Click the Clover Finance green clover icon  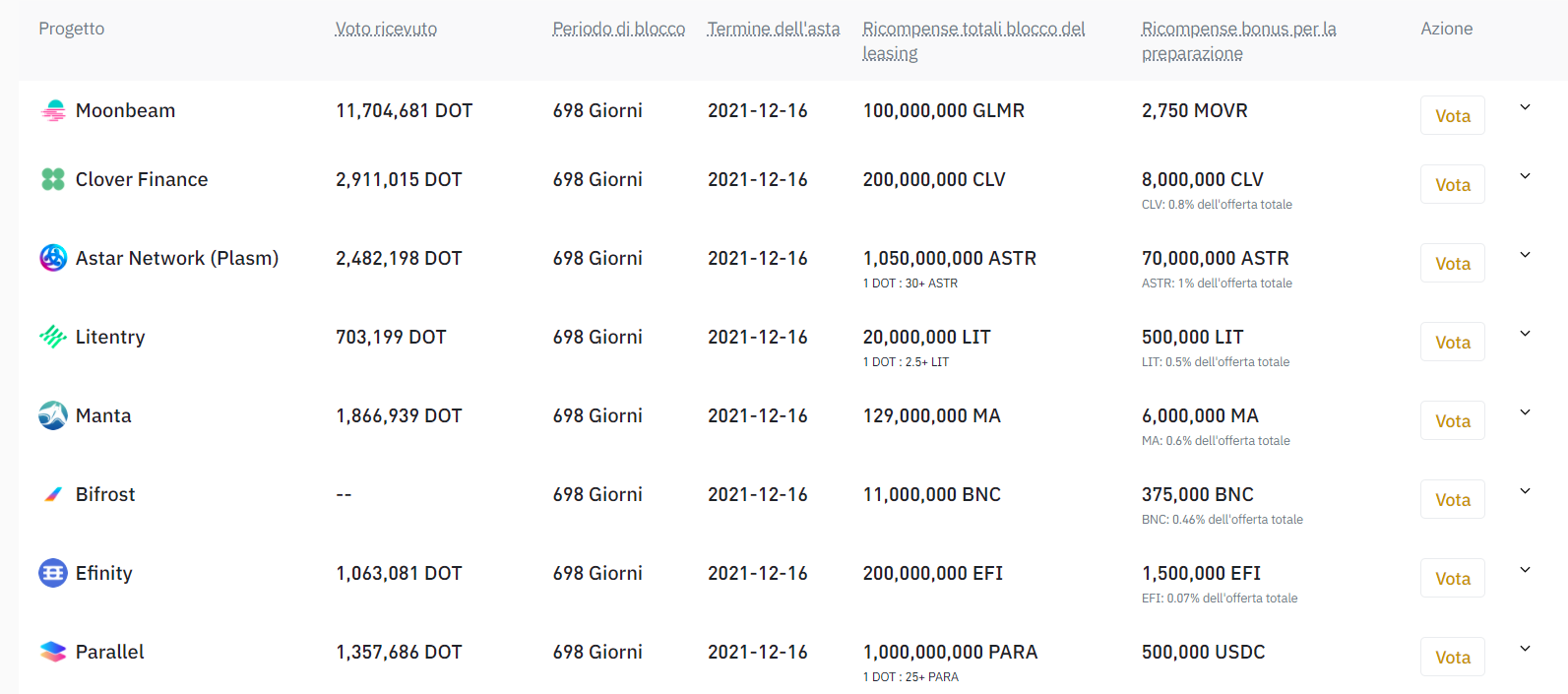pos(53,179)
